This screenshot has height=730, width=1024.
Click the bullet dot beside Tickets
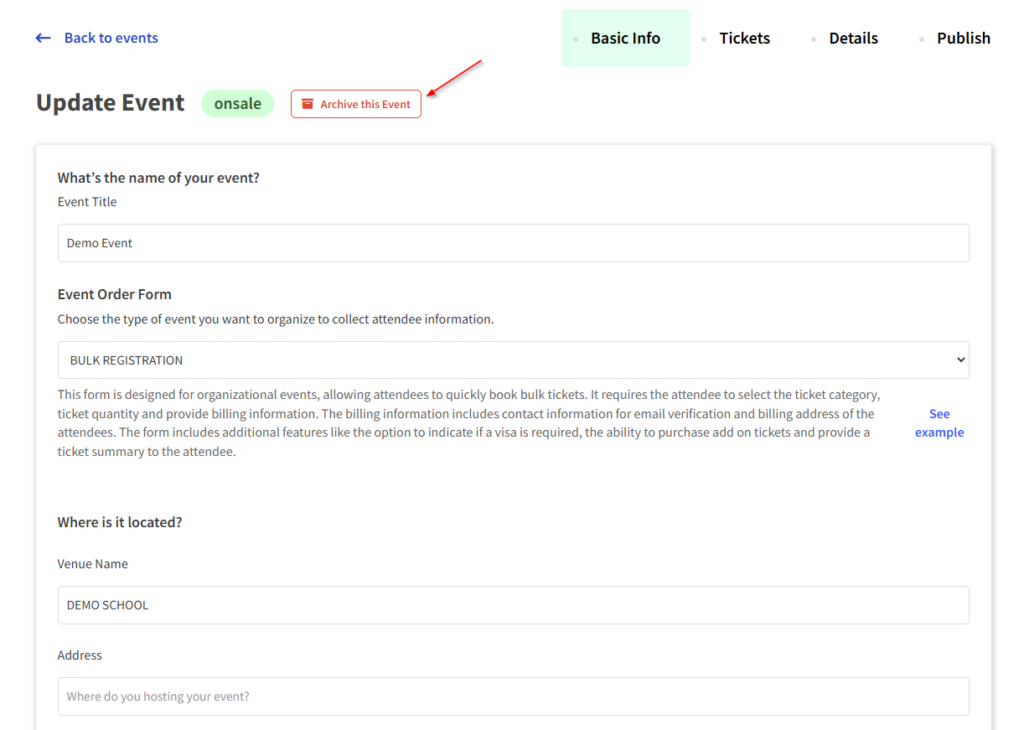(704, 39)
